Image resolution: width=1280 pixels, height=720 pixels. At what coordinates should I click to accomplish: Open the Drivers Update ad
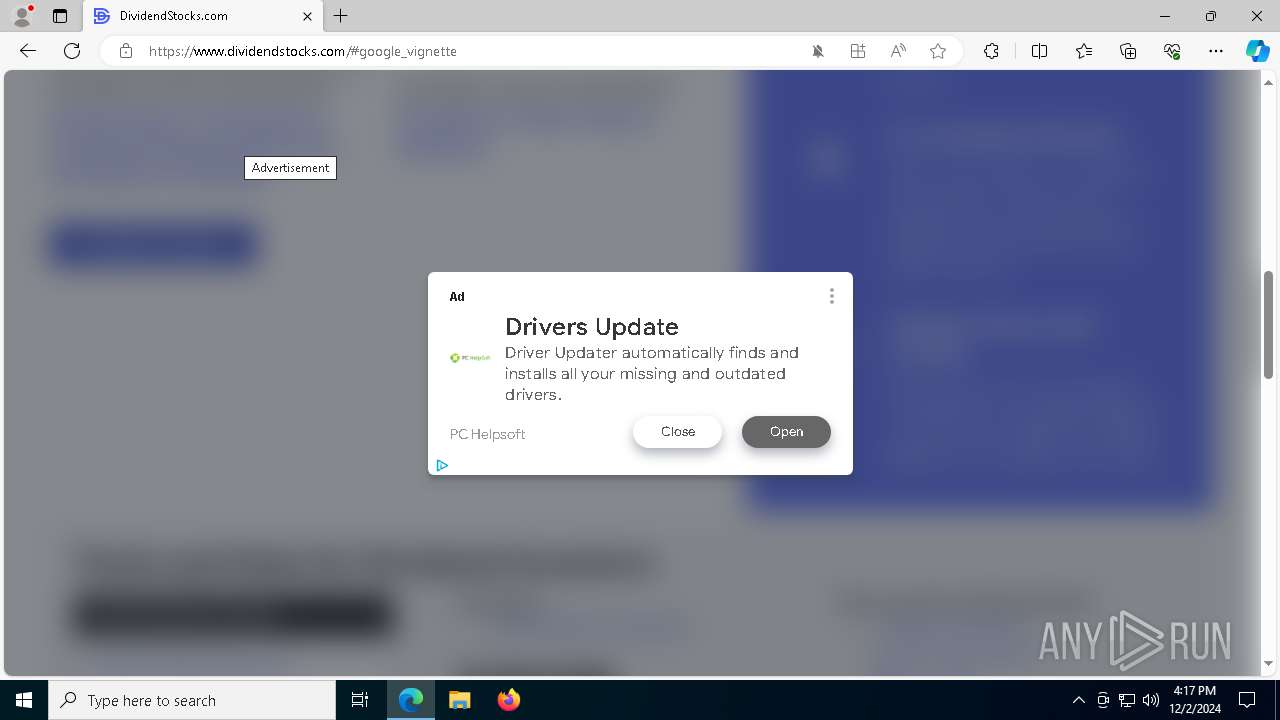[x=786, y=432]
